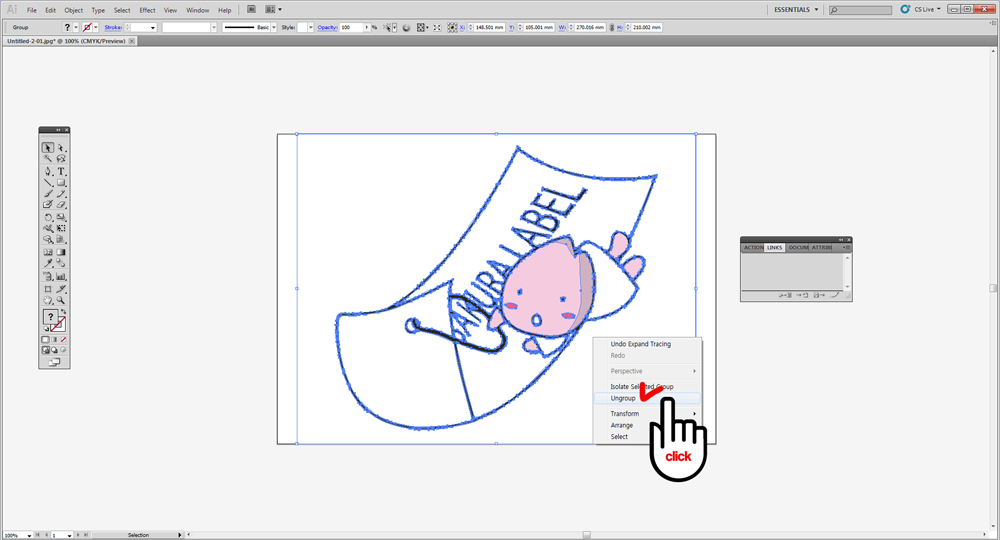Select the Blob Brush tool
Viewport: 1000px width, 540px height.
(48, 205)
